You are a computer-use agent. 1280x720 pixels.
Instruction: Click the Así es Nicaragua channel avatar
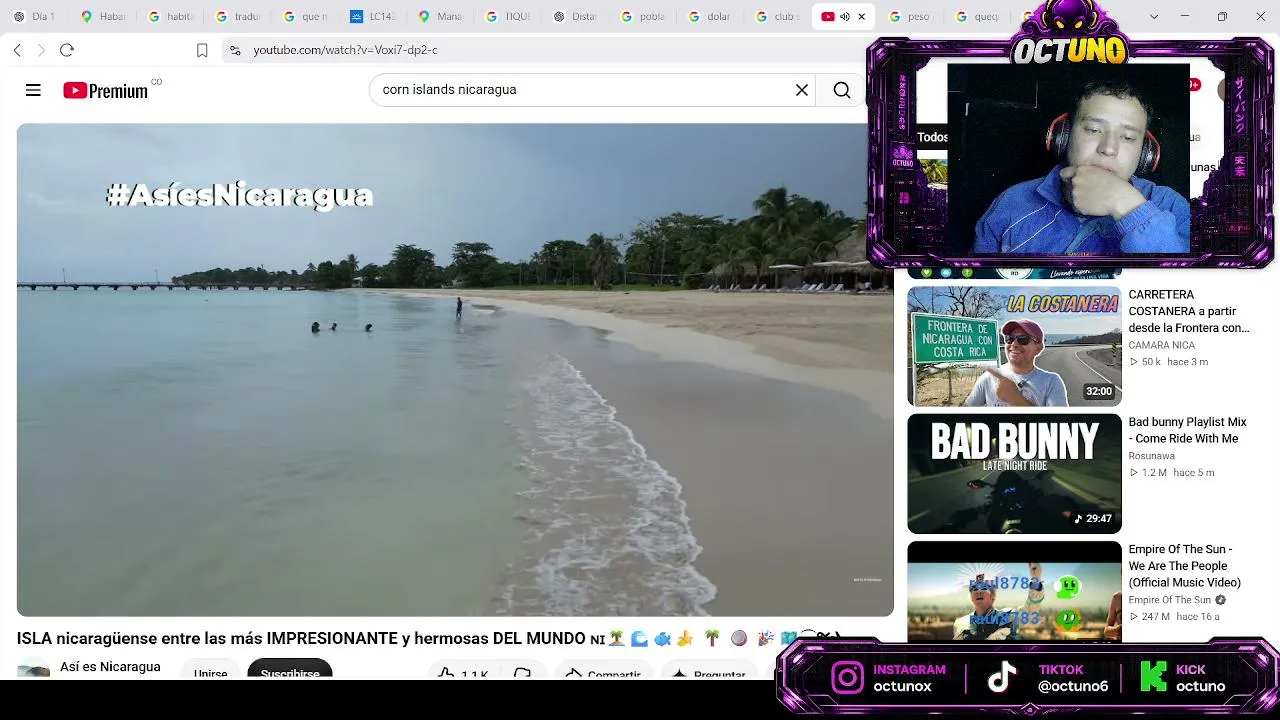click(33, 670)
